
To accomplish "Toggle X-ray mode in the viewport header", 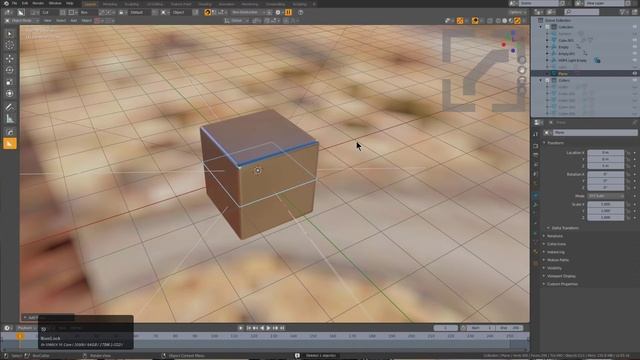I will pos(490,20).
